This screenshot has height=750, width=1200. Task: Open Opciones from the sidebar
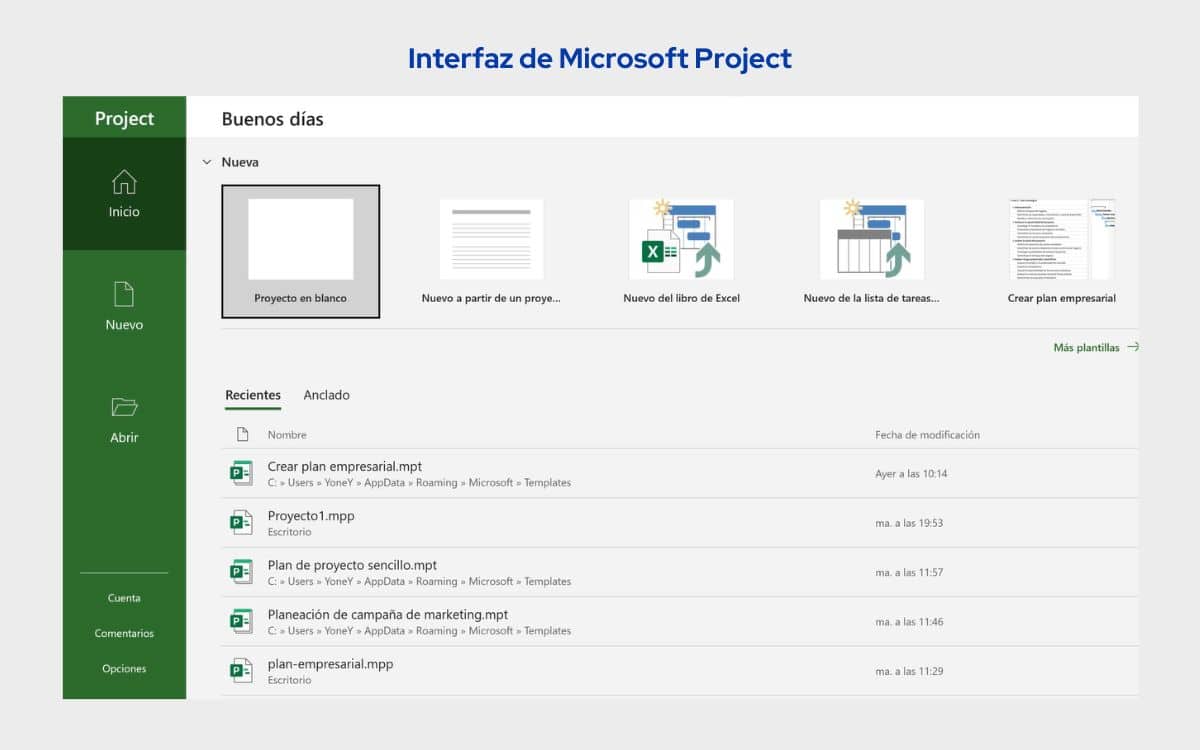[x=123, y=668]
